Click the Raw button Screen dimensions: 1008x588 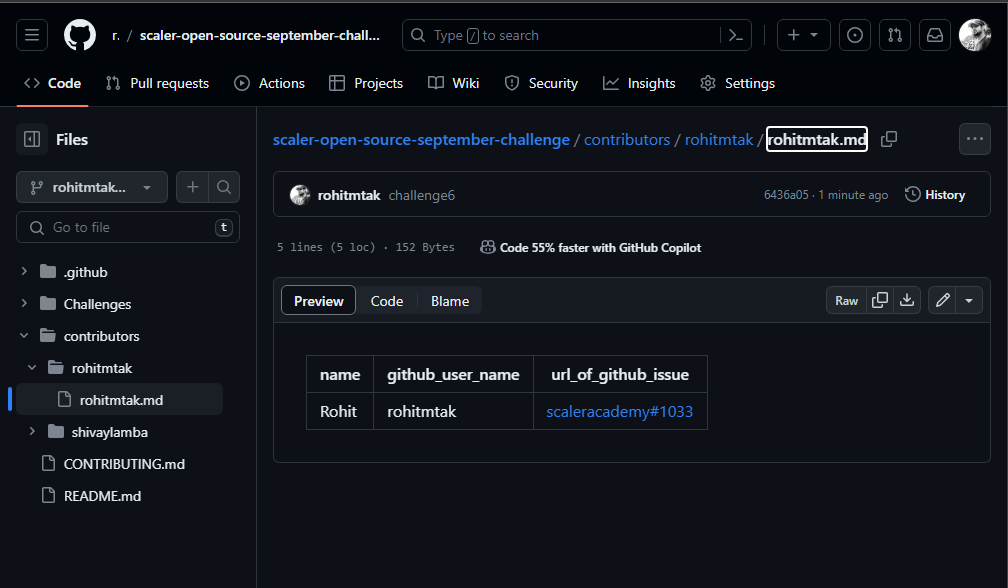[845, 299]
